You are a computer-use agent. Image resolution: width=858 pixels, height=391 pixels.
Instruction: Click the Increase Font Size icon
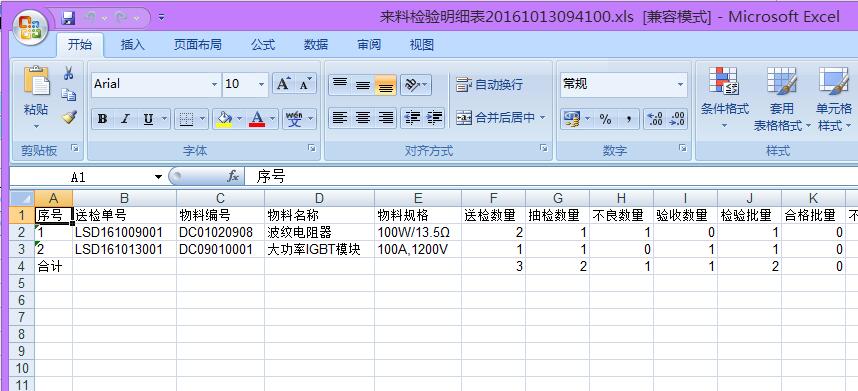(283, 84)
